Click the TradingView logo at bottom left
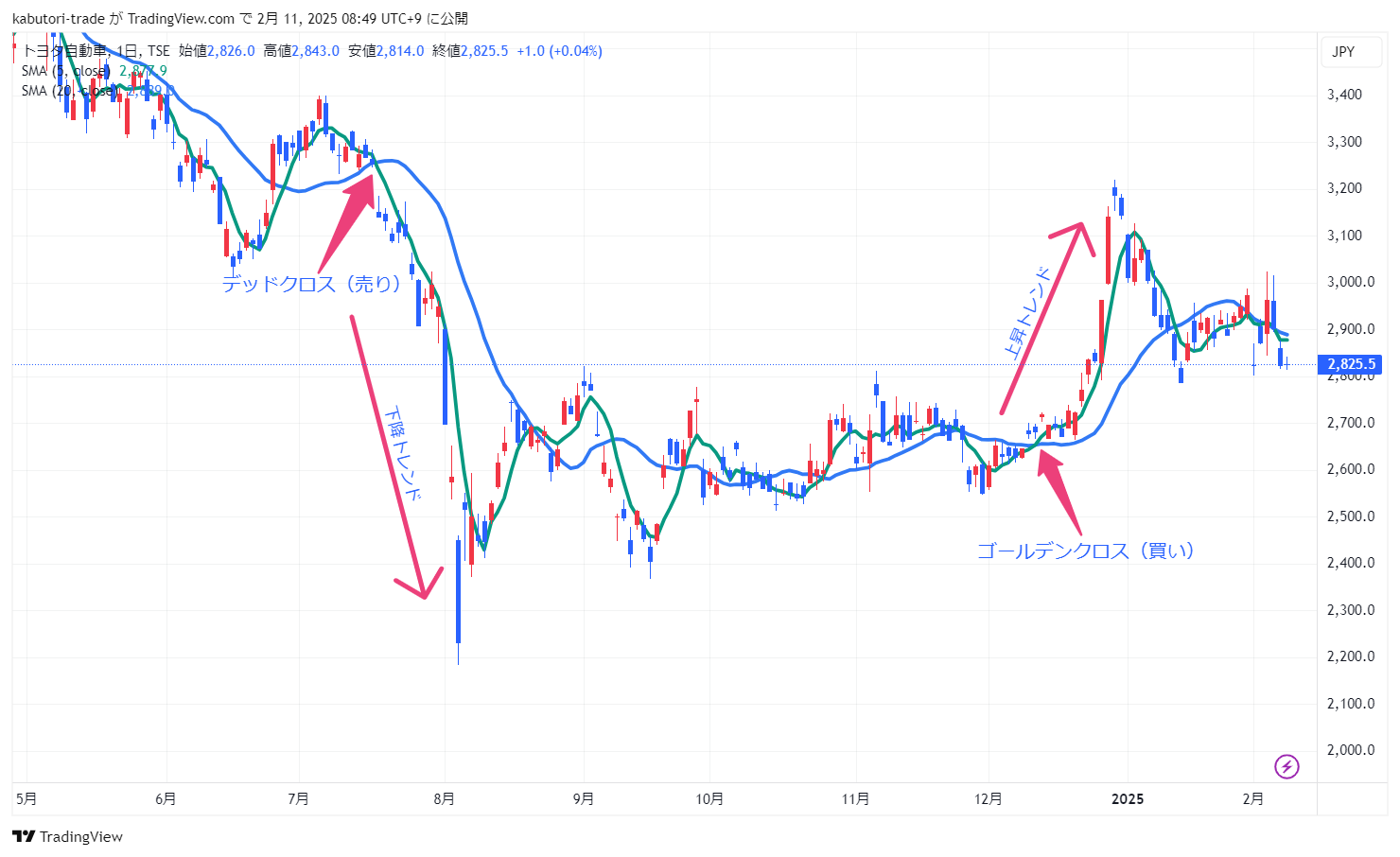Viewport: 1400px width, 857px height. [67, 836]
